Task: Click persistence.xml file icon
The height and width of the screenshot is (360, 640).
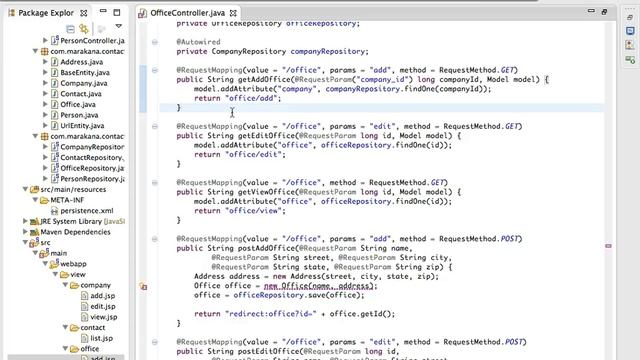Action: point(54,211)
